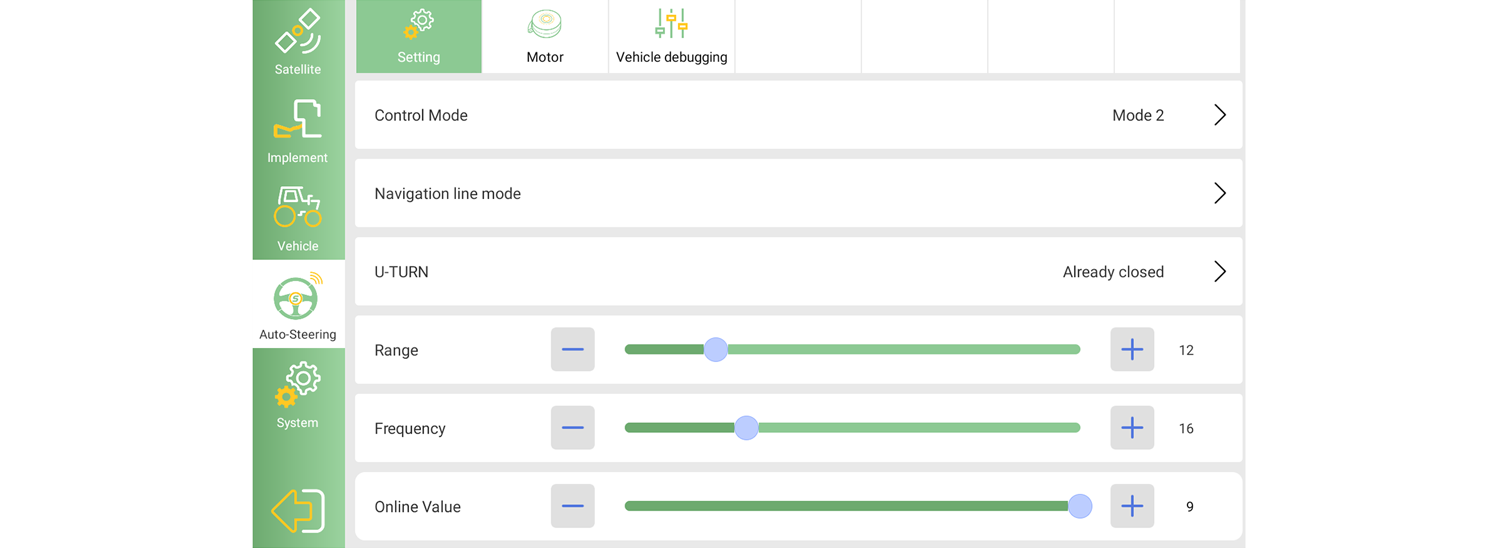This screenshot has width=1500, height=548.
Task: Click the Frequency slider handle
Action: 746,428
